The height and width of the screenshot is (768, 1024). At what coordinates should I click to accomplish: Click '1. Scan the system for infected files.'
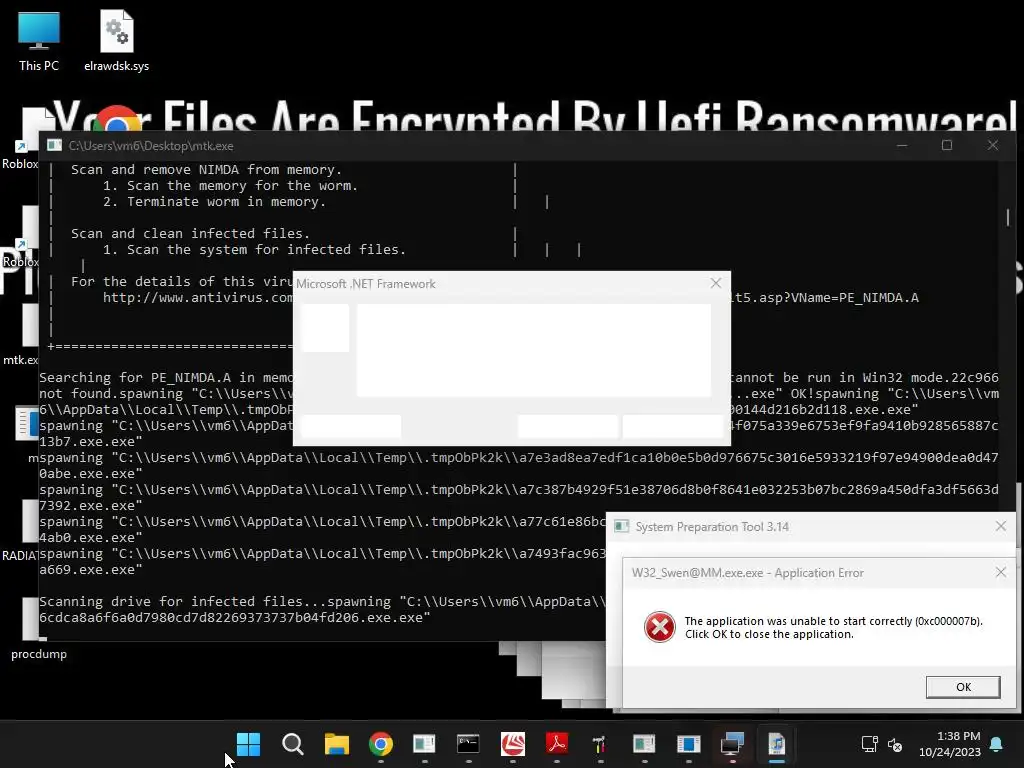pyautogui.click(x=254, y=249)
